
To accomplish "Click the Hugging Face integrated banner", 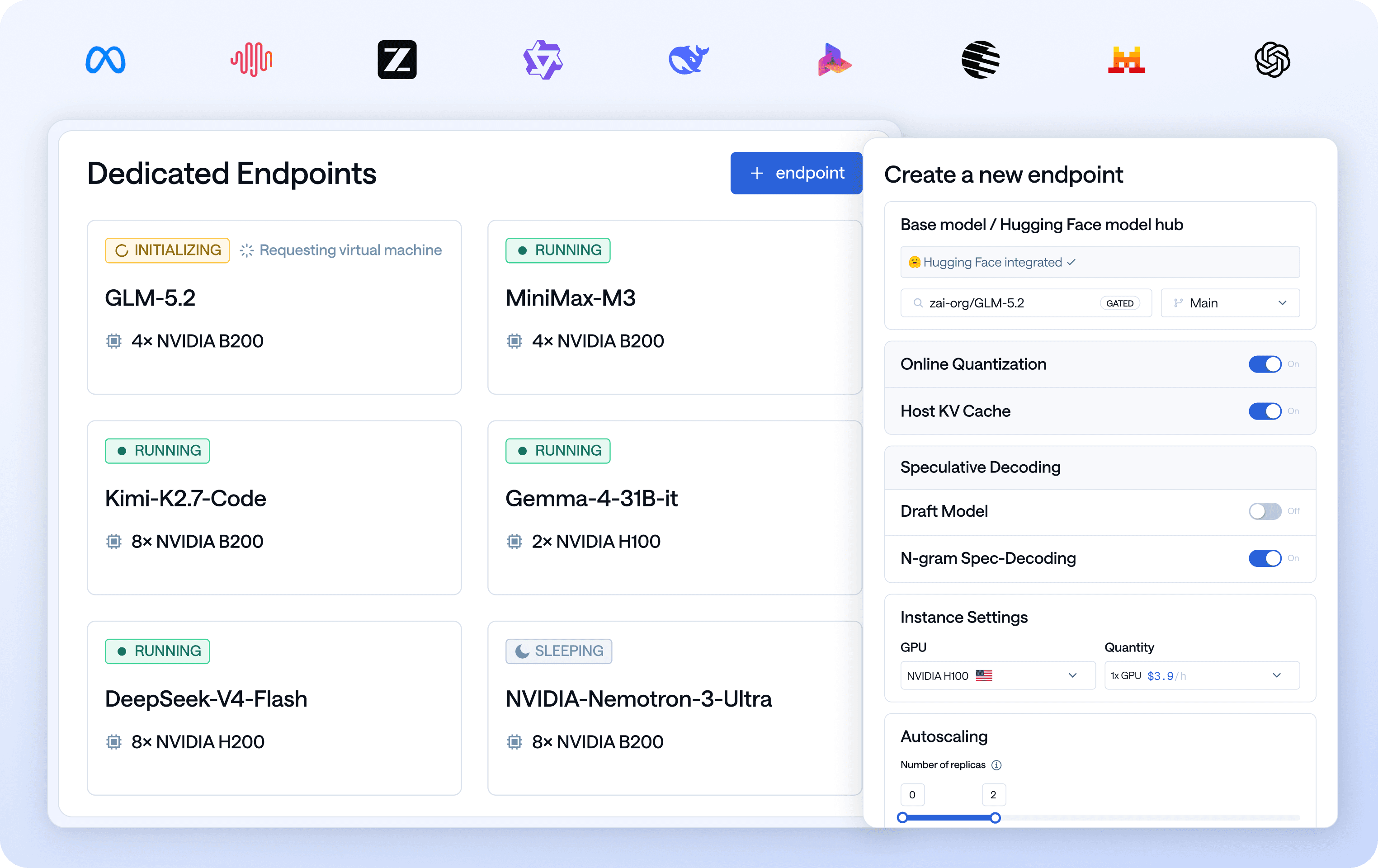I will pos(1100,262).
